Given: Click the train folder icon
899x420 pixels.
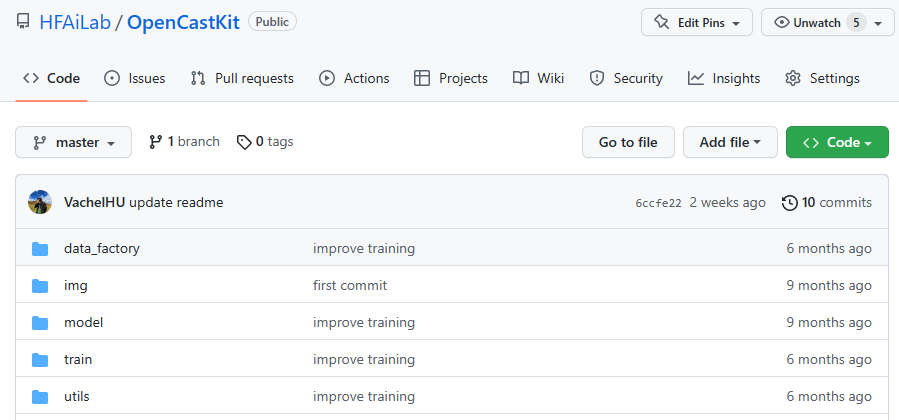Looking at the screenshot, I should pos(40,359).
